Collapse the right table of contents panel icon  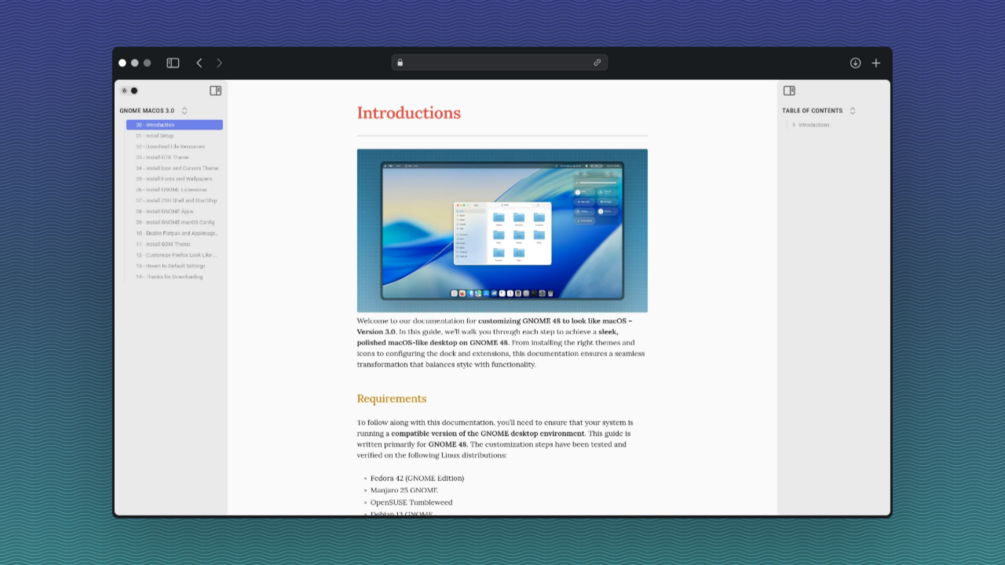click(x=789, y=91)
